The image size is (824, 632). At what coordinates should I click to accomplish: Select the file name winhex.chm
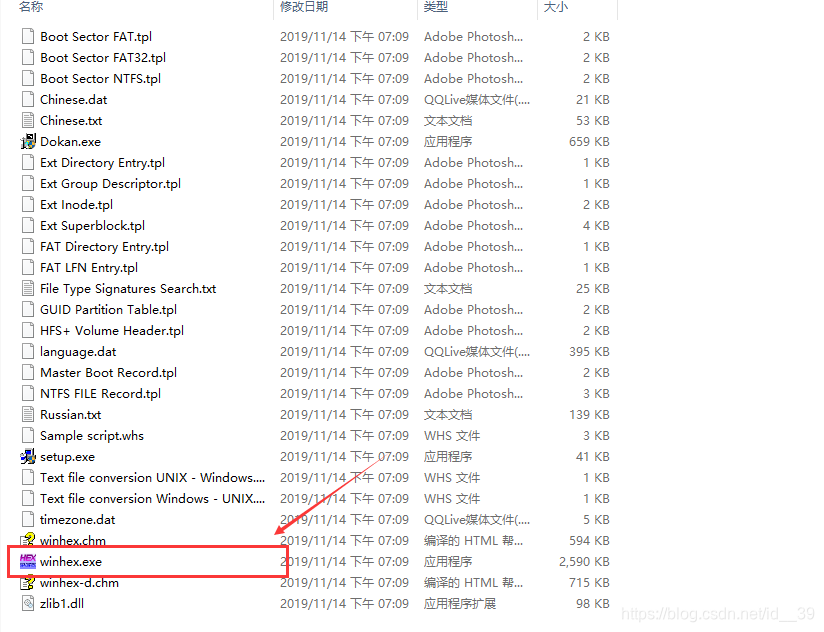(x=73, y=541)
